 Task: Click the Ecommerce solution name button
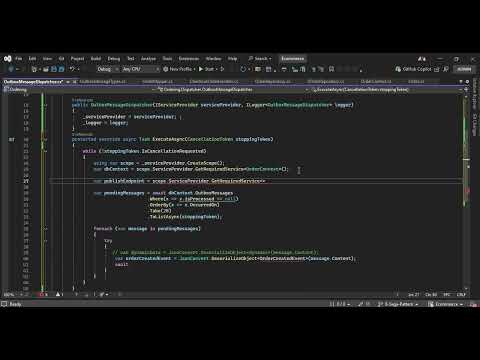tap(293, 59)
